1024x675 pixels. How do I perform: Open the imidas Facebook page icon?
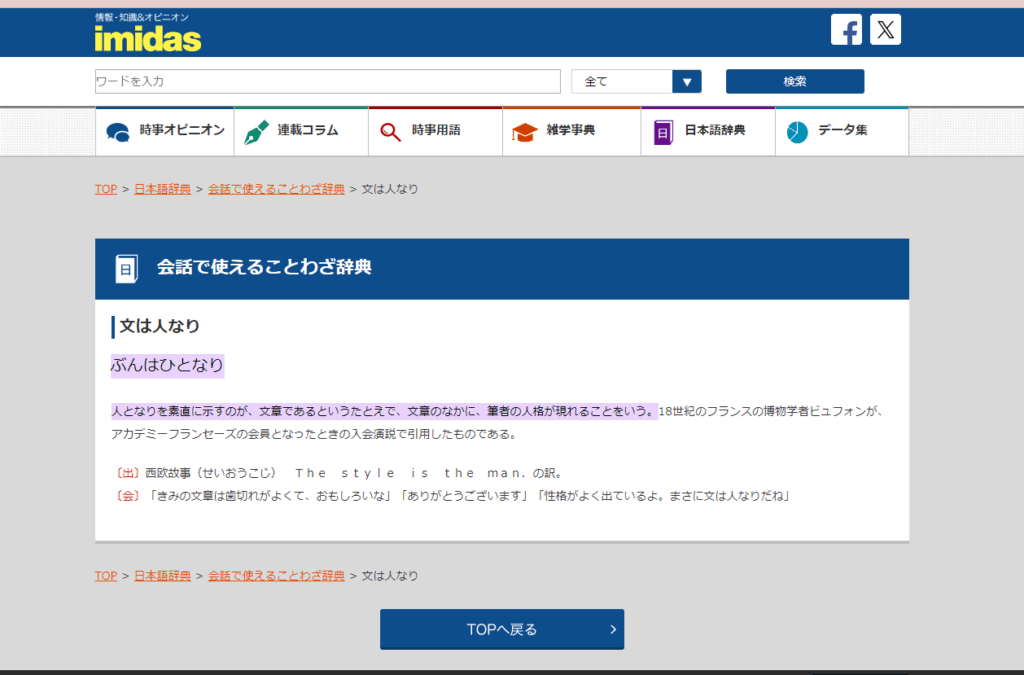846,30
